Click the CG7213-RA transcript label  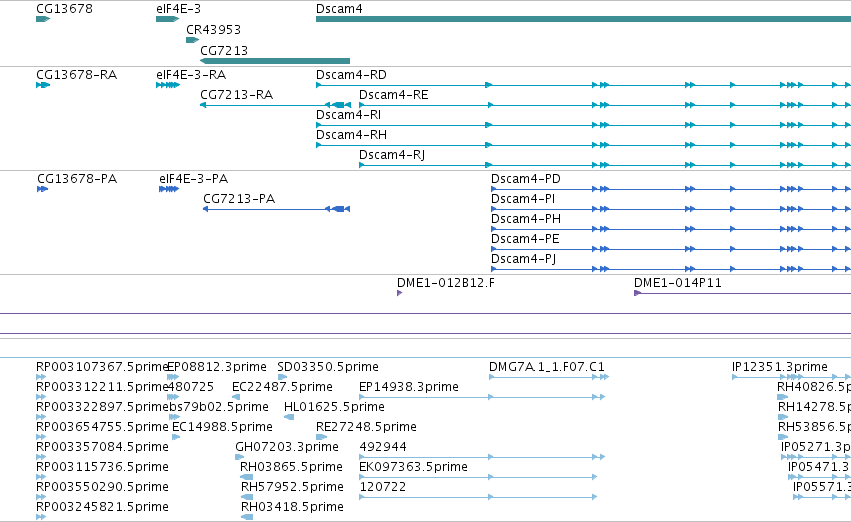237,94
